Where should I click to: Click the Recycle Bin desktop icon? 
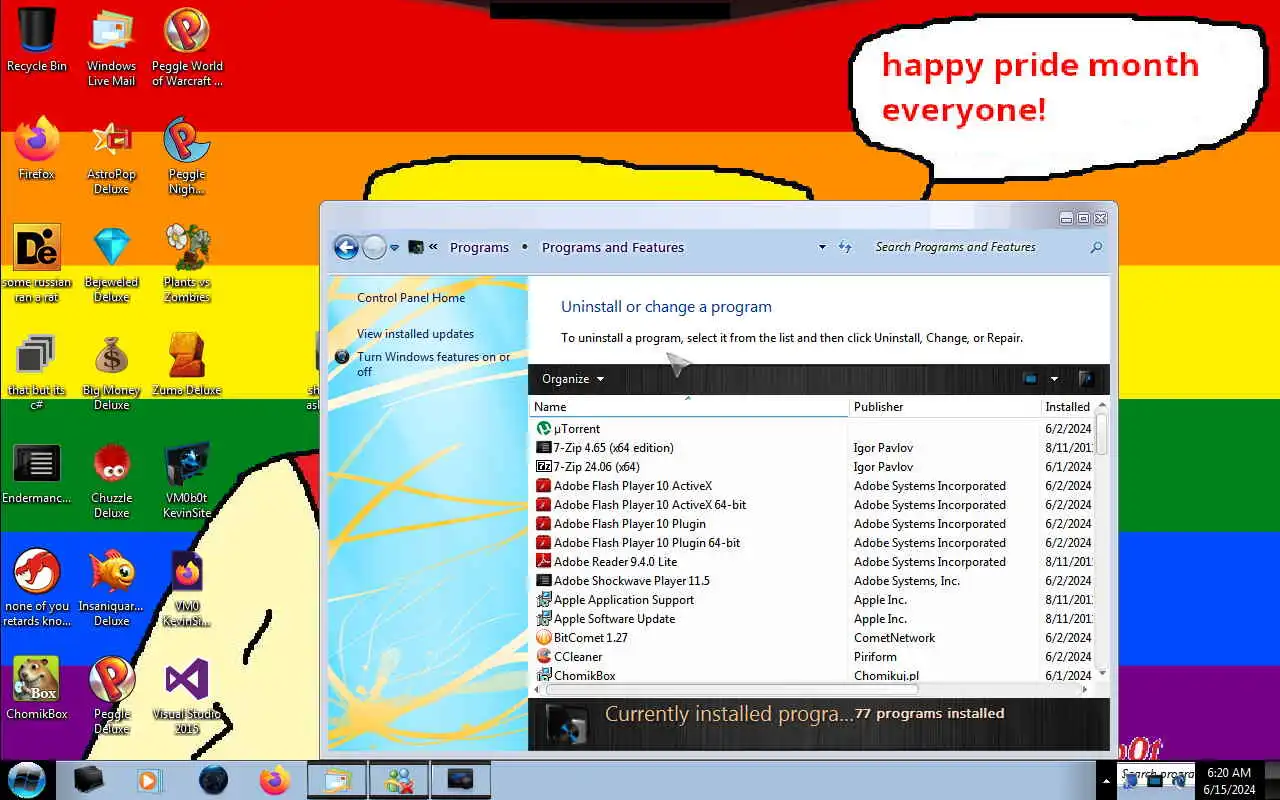pos(37,42)
